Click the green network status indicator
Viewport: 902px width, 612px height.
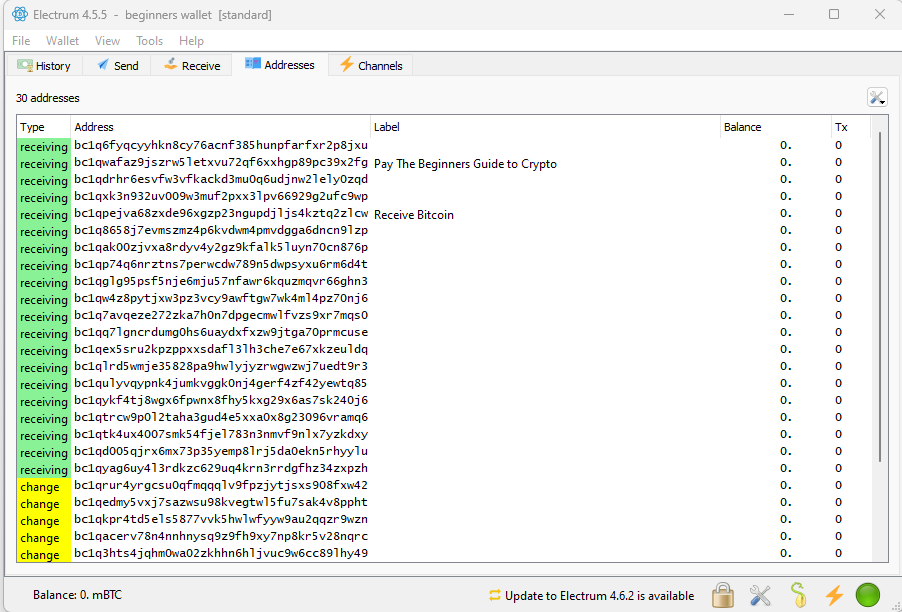coord(868,596)
